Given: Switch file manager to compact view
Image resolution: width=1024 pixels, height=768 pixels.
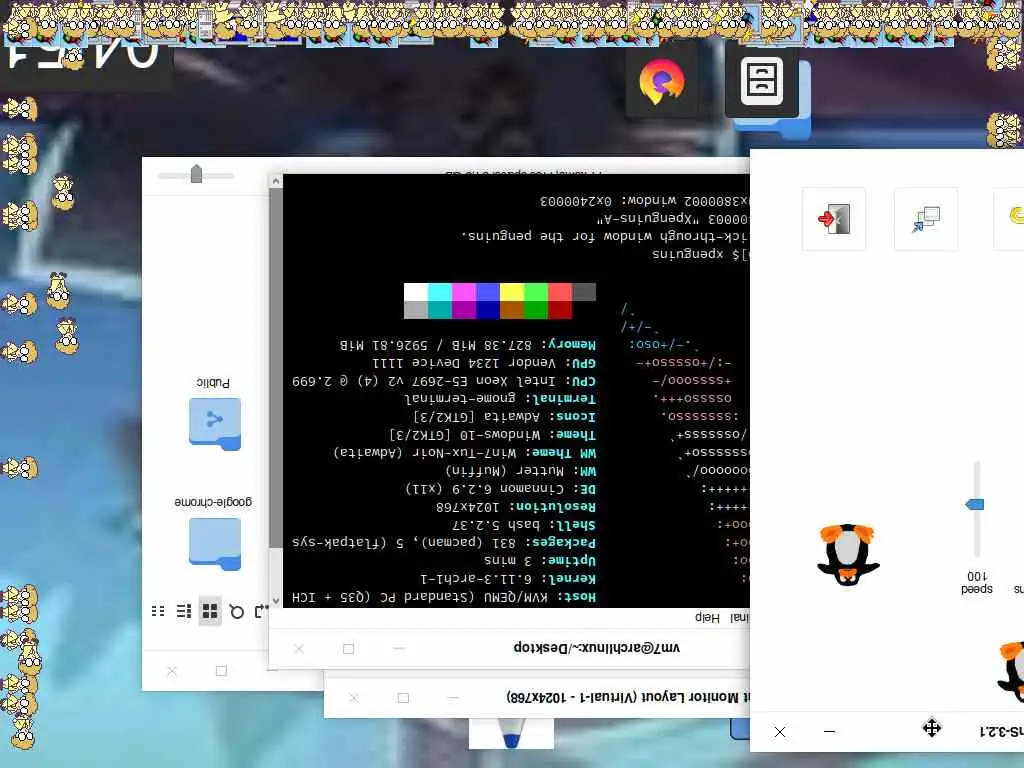Looking at the screenshot, I should pos(158,611).
